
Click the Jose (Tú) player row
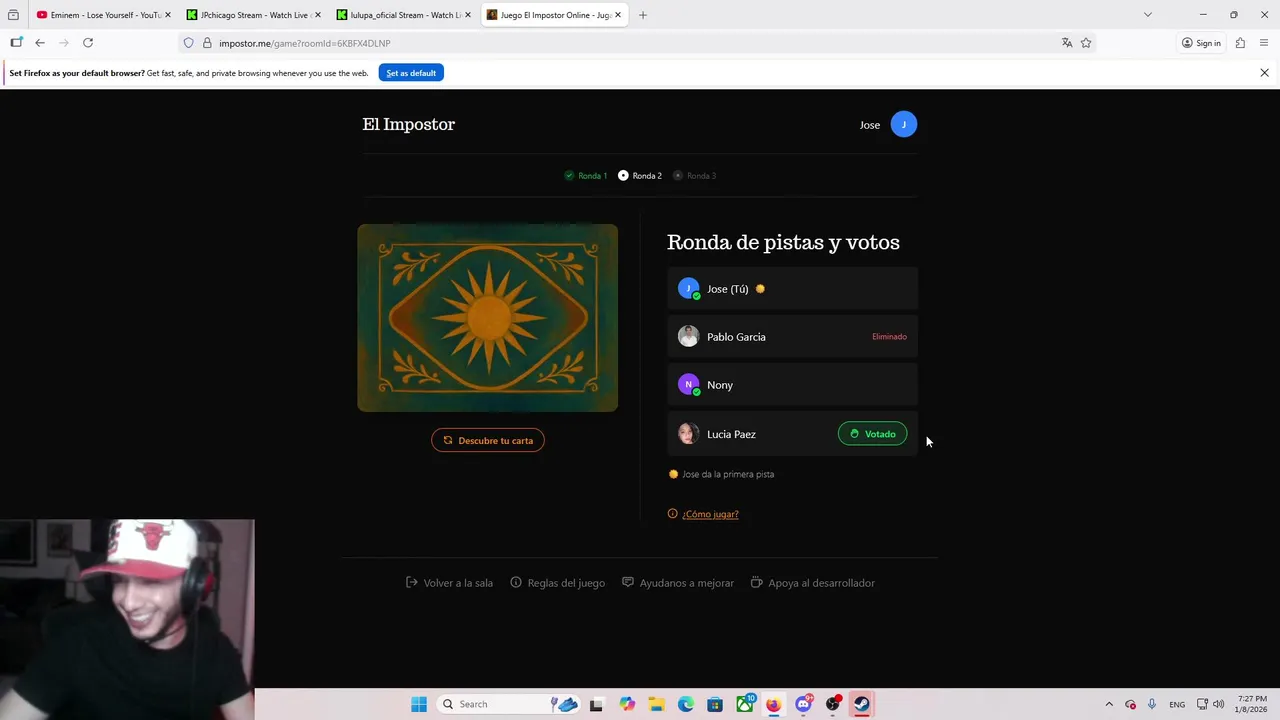point(792,289)
